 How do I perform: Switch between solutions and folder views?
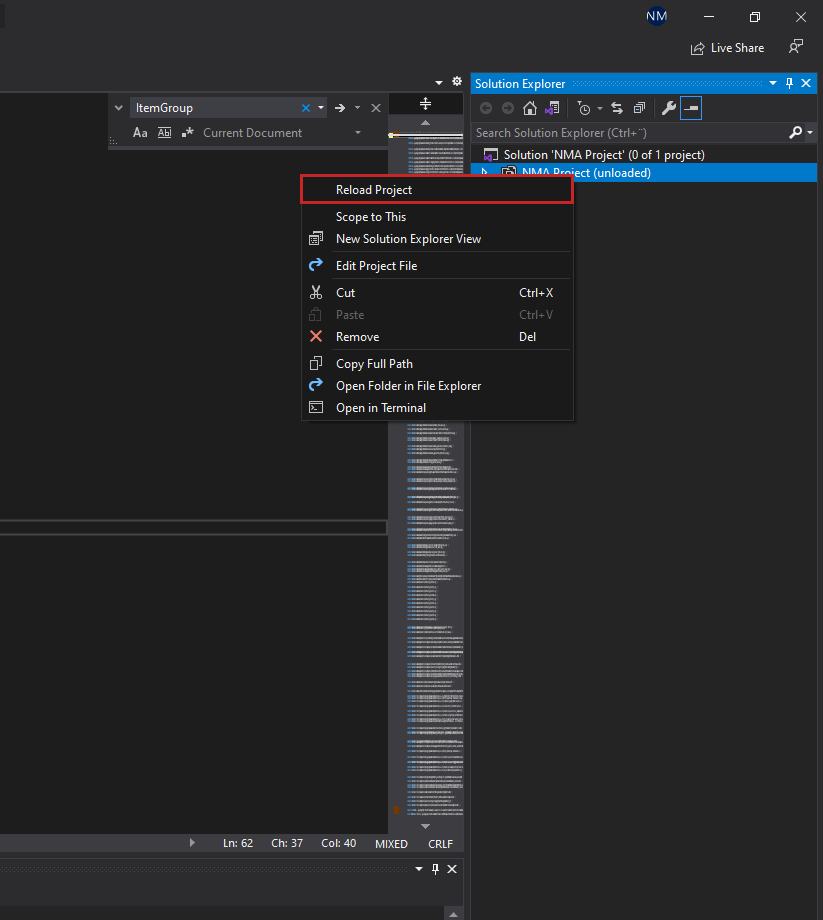[551, 108]
